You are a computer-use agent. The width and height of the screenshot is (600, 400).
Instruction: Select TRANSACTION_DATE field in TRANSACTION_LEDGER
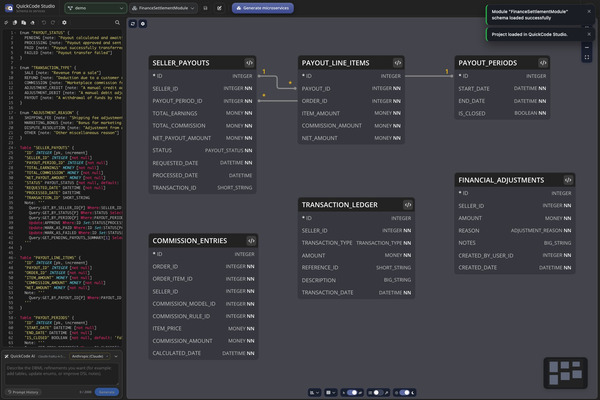356,292
